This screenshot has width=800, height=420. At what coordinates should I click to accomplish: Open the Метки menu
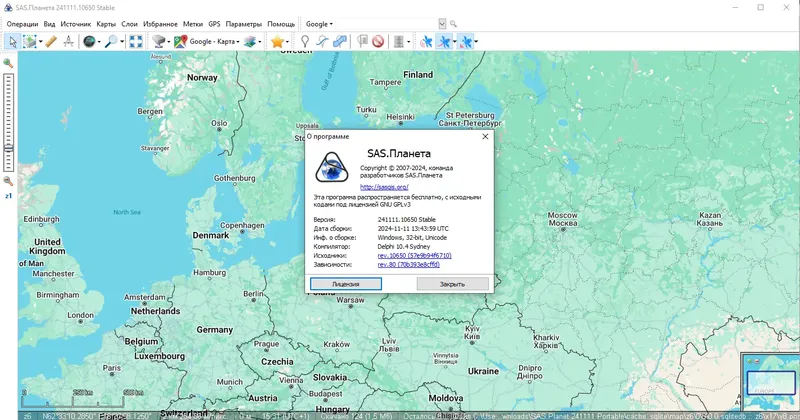click(193, 24)
